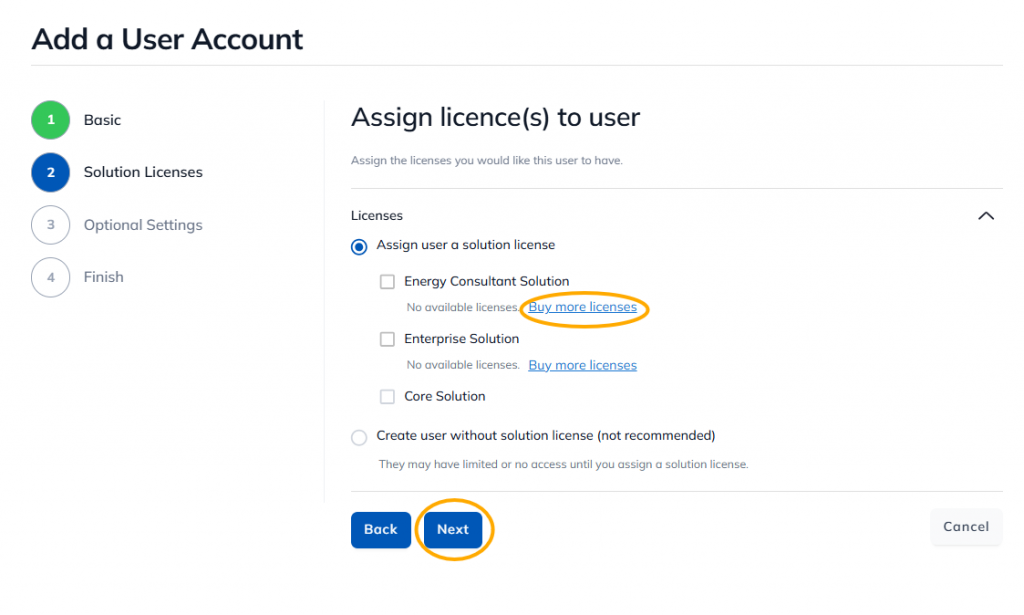Image resolution: width=1024 pixels, height=615 pixels.
Task: Select the Solution Licenses step label
Action: [143, 172]
